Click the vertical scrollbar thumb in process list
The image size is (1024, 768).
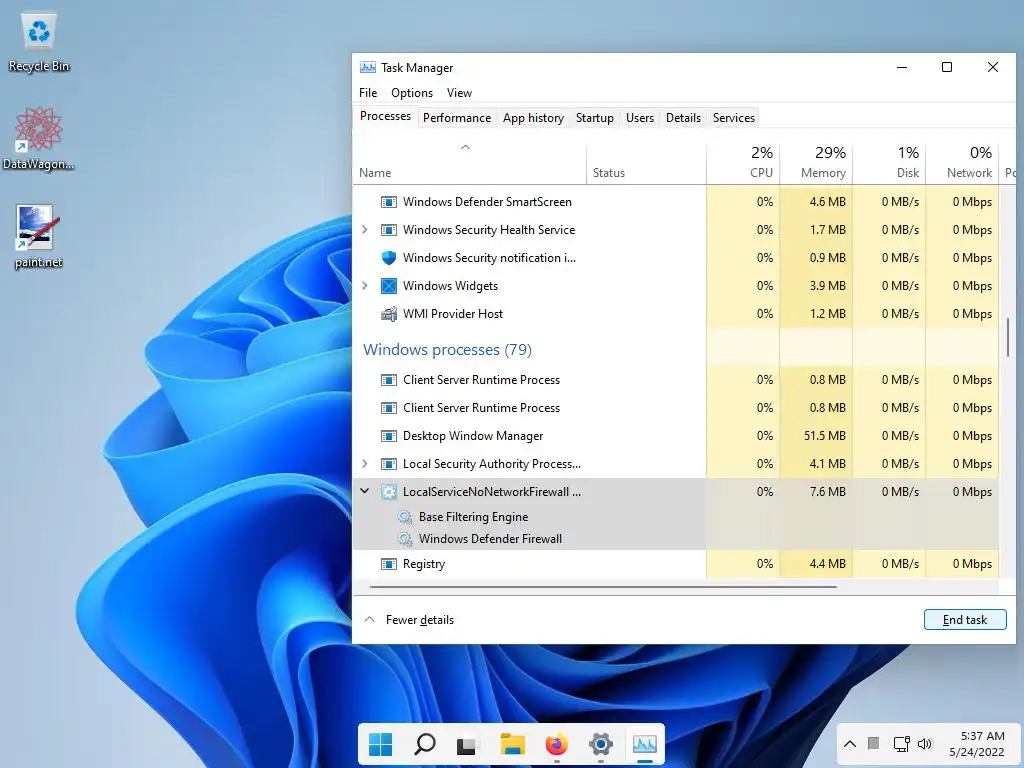point(1008,337)
